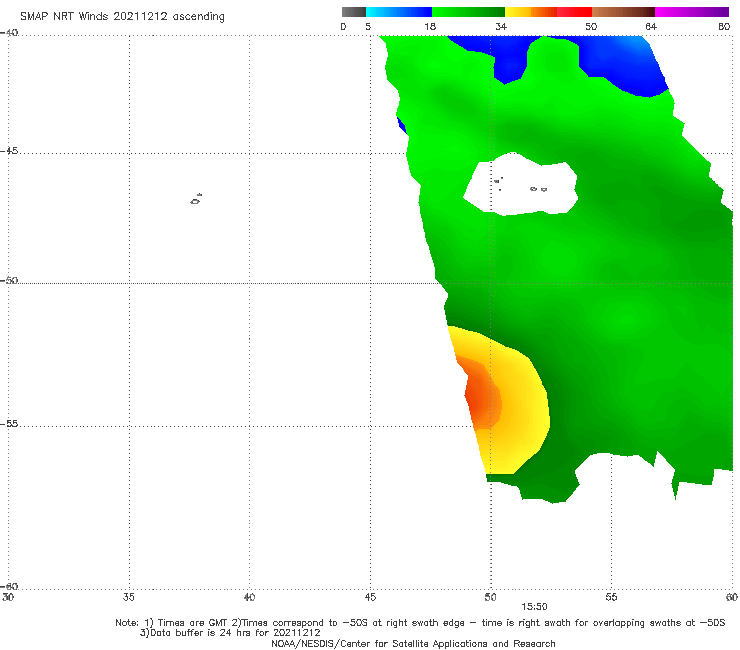Click the NOAA/NESDIS credit line
The width and height of the screenshot is (740, 650).
413,643
